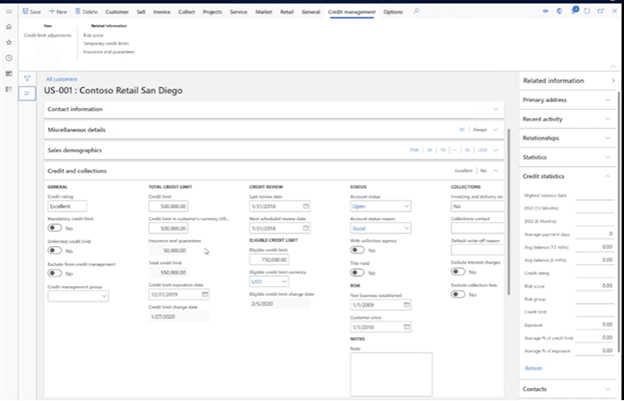
Task: Click the New button
Action: click(x=58, y=12)
